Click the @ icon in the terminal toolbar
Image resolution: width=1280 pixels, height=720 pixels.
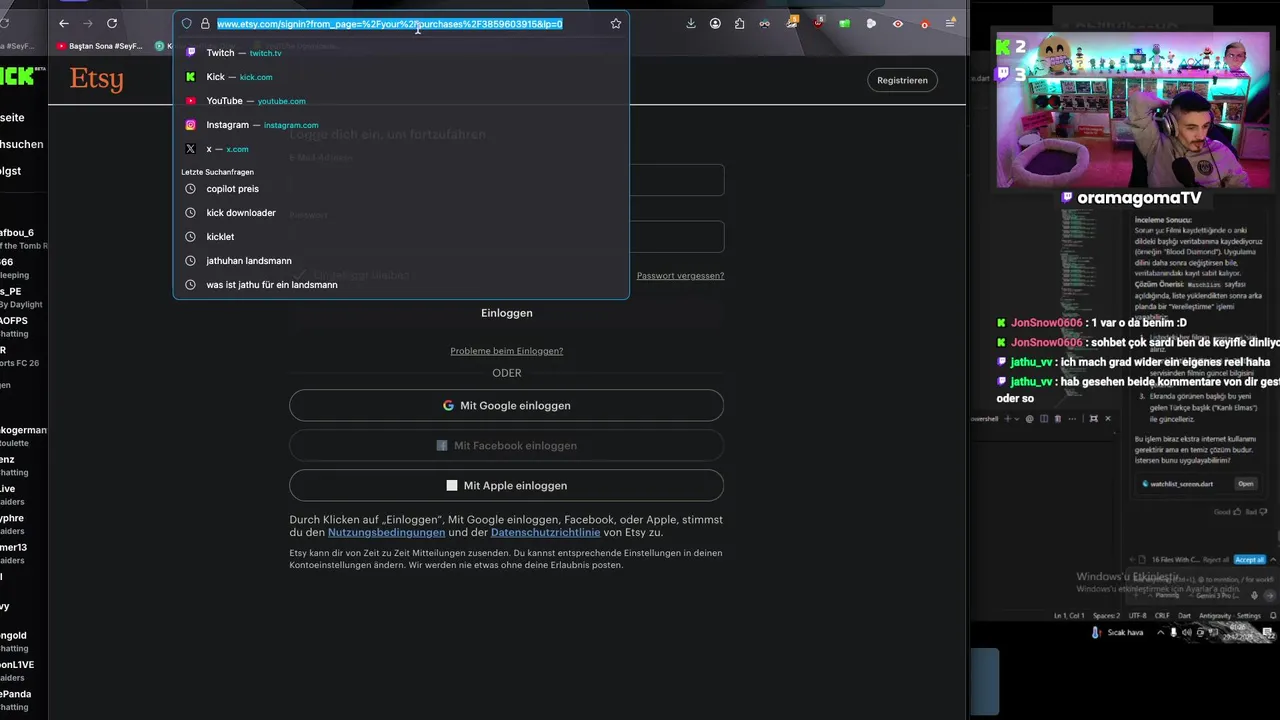tap(1029, 419)
